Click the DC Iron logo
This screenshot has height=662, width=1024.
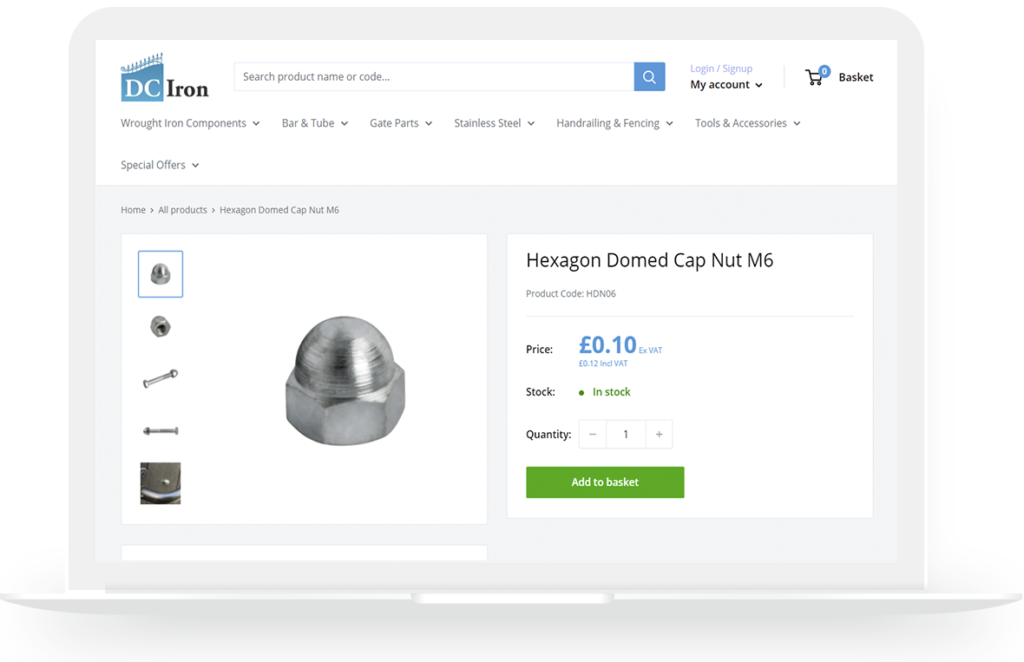[164, 78]
